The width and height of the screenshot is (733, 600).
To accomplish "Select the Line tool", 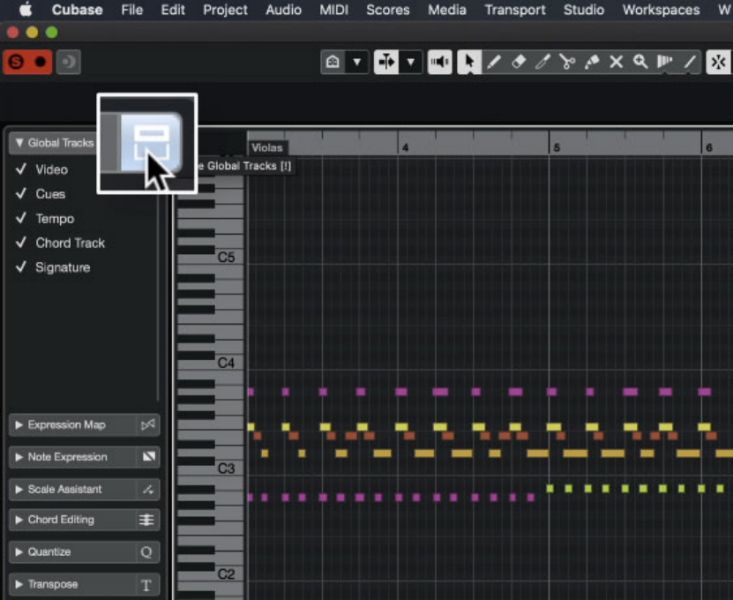I will [x=690, y=62].
